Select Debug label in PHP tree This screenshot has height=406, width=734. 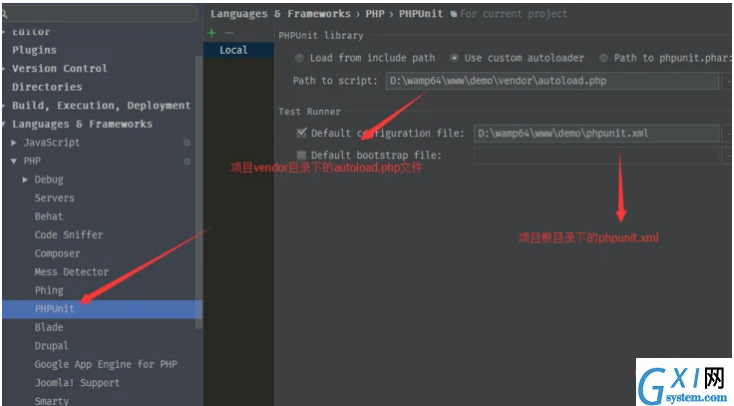pyautogui.click(x=49, y=180)
